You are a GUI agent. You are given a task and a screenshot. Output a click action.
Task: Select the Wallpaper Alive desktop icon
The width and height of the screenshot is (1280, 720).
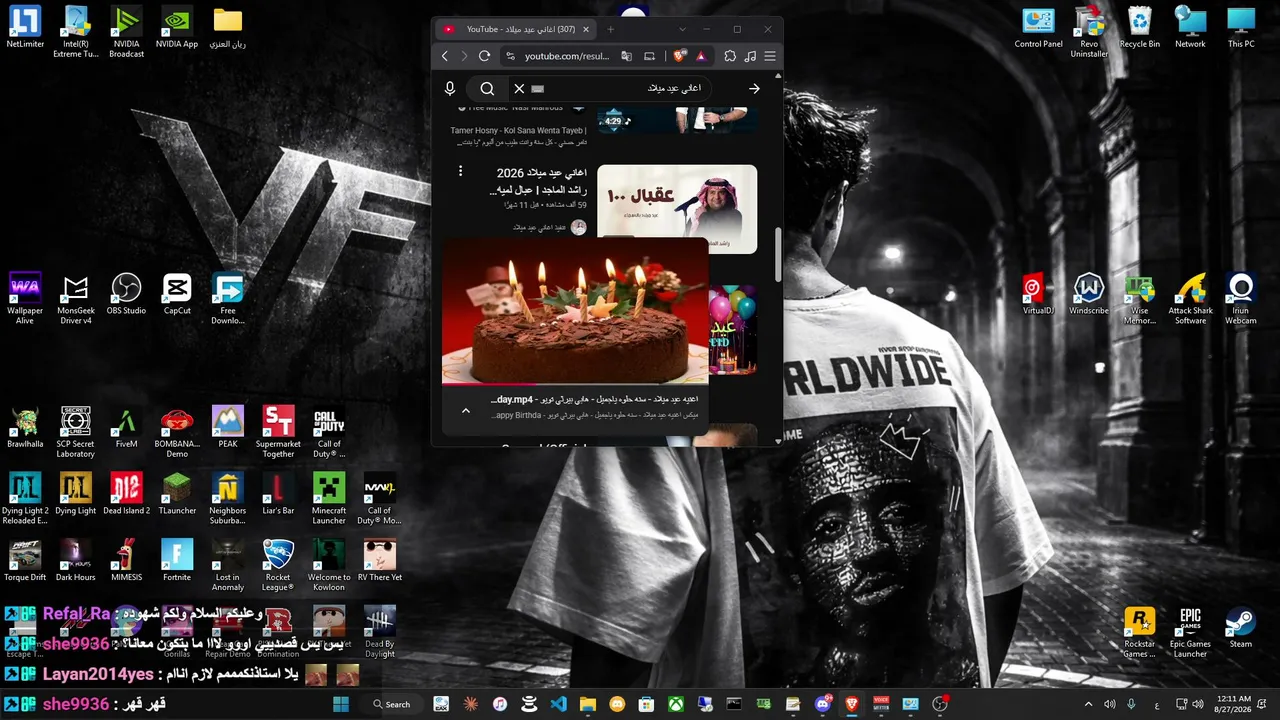point(25,299)
